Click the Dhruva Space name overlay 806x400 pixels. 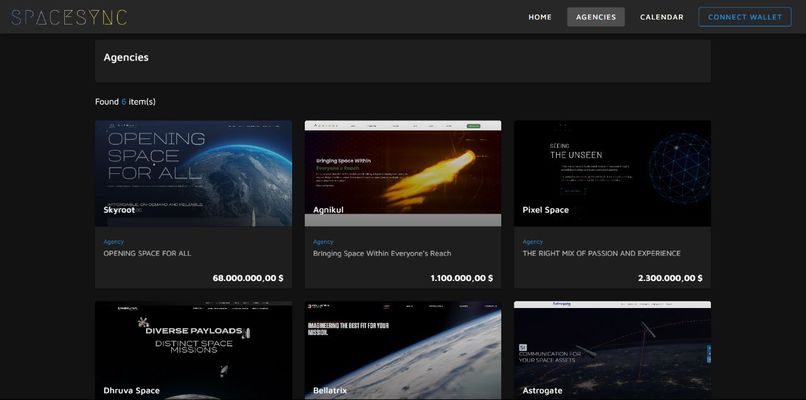pyautogui.click(x=132, y=391)
